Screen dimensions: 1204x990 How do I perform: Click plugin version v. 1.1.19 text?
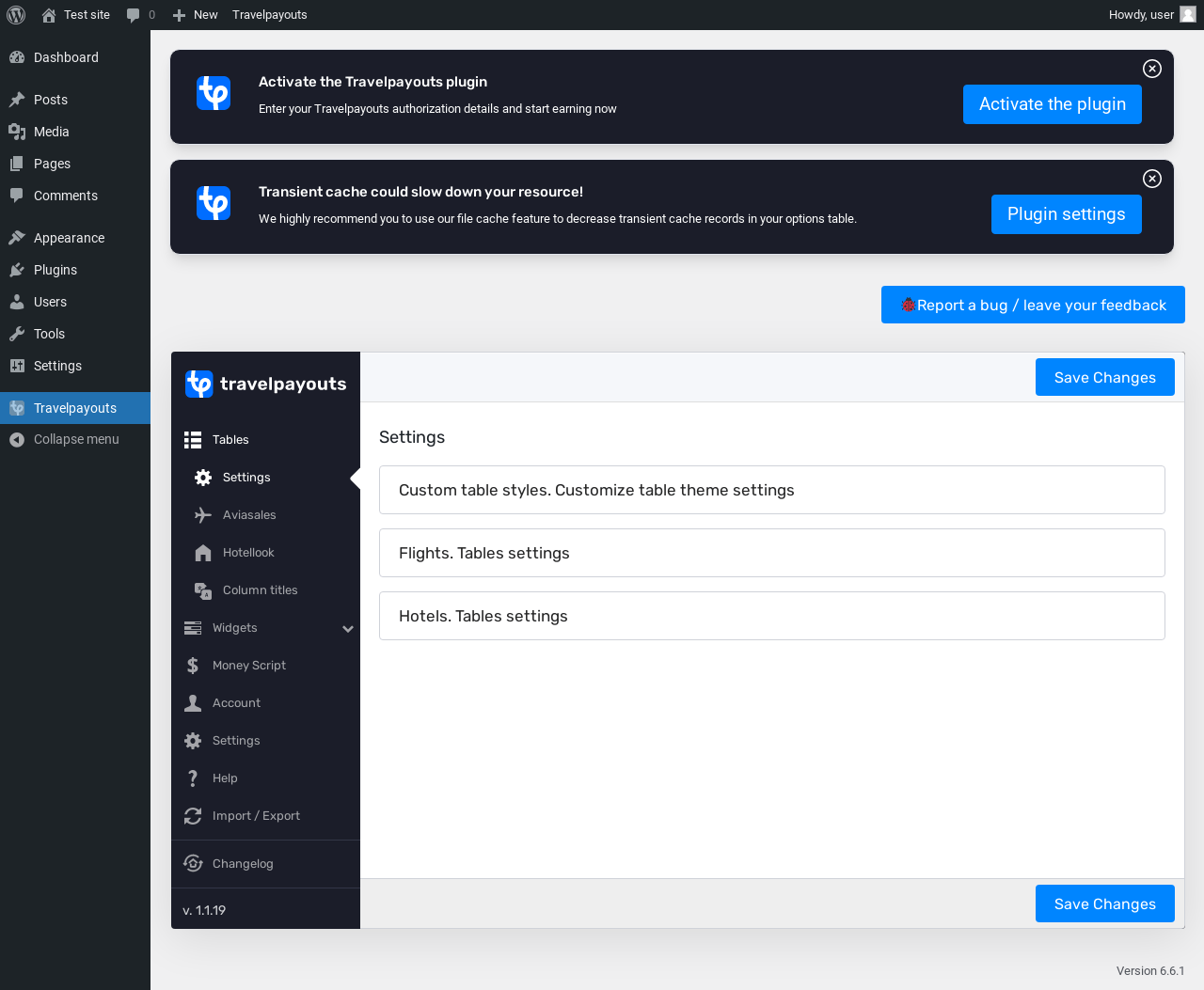(204, 910)
